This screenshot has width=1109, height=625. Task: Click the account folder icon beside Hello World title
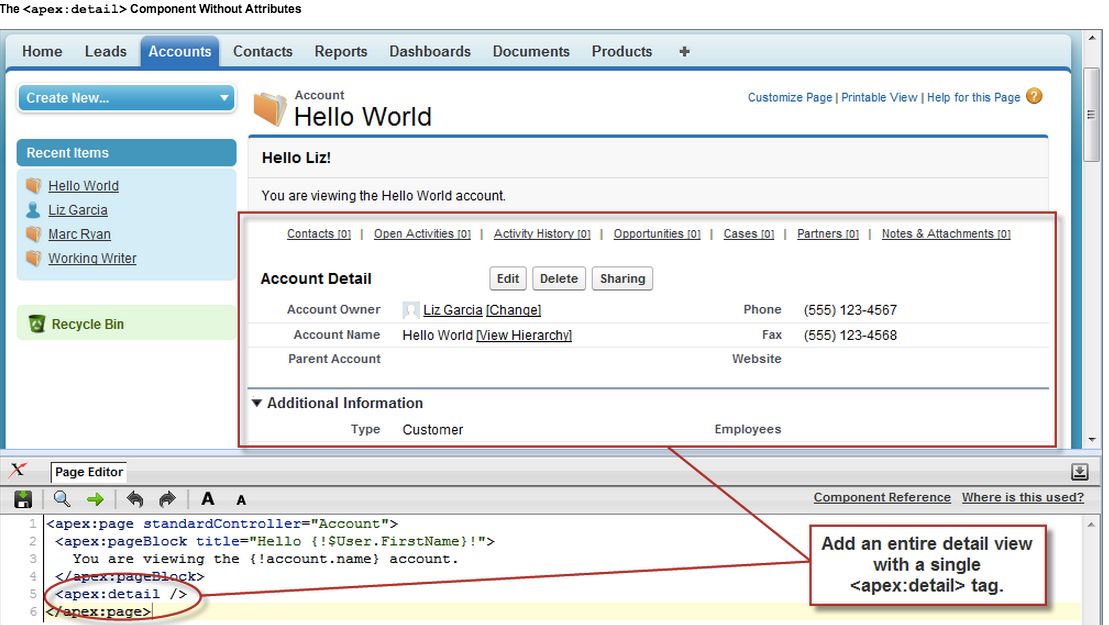click(270, 109)
